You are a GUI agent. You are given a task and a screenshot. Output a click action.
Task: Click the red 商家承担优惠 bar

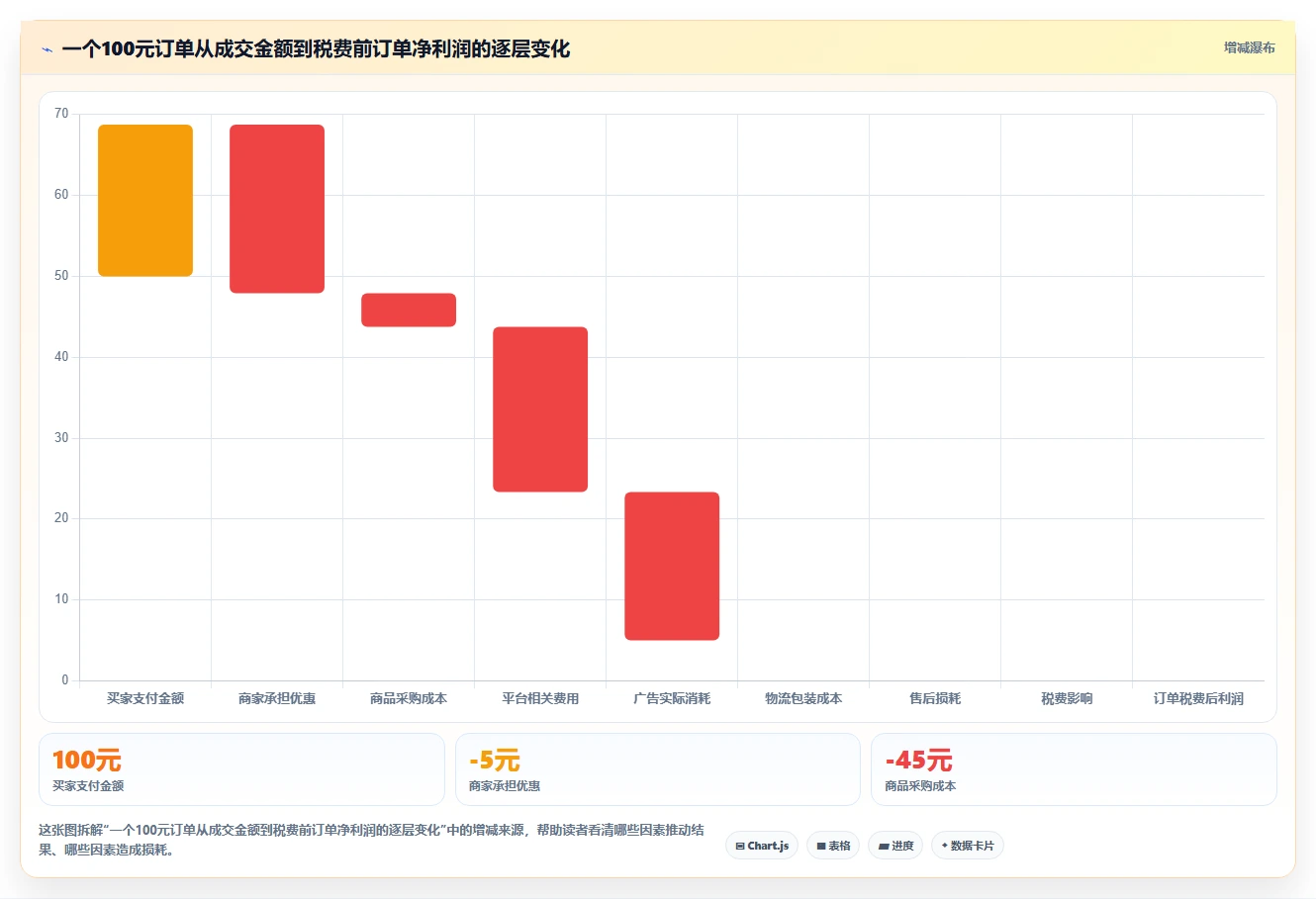click(277, 209)
